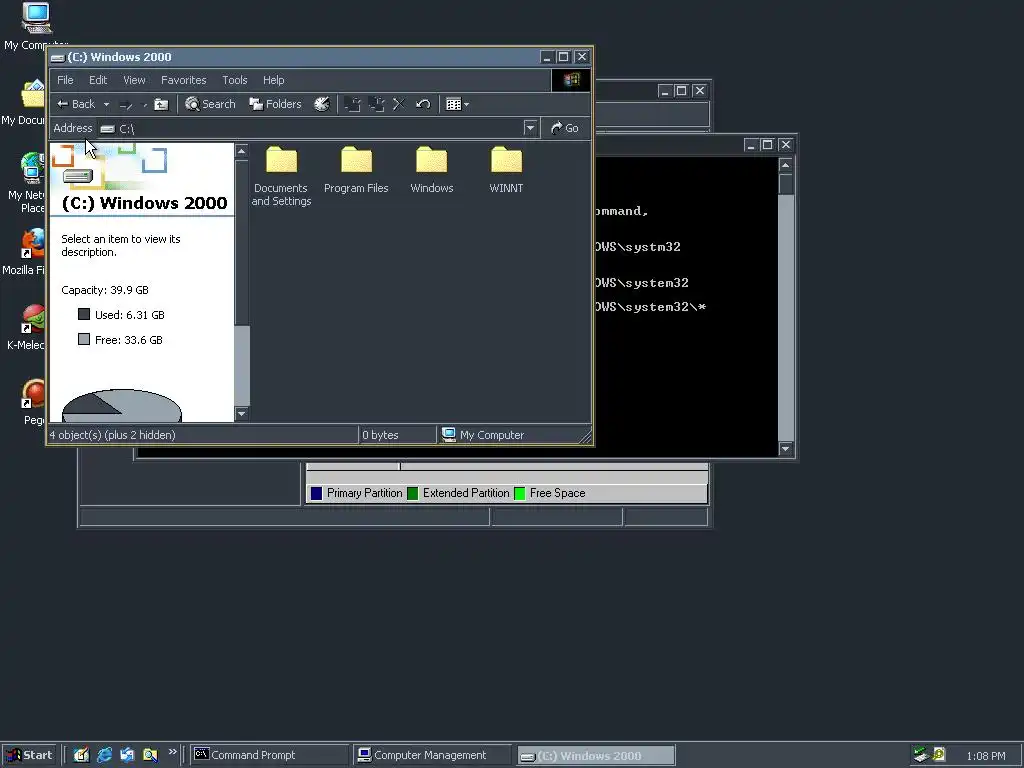Expand the Address bar dropdown
1024x768 pixels.
(530, 128)
